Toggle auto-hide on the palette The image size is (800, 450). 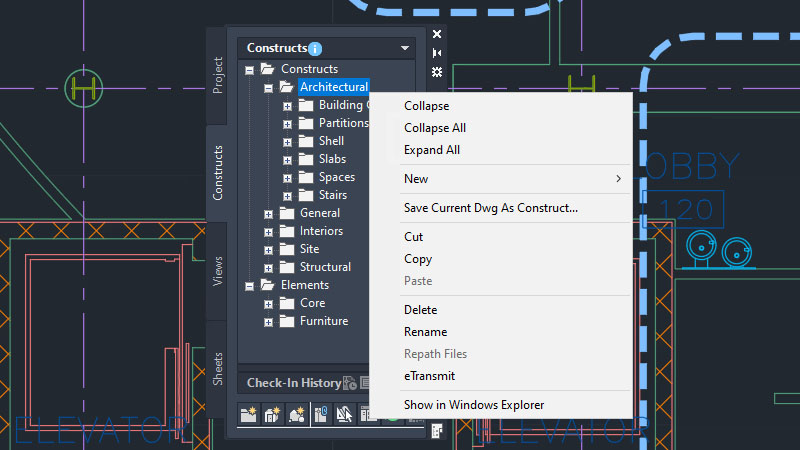pyautogui.click(x=437, y=53)
